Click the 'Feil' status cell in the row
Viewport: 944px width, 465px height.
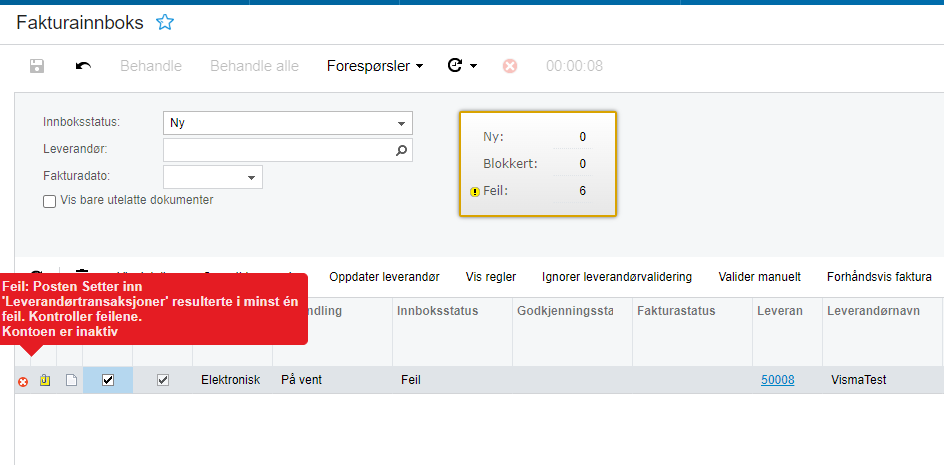point(452,380)
